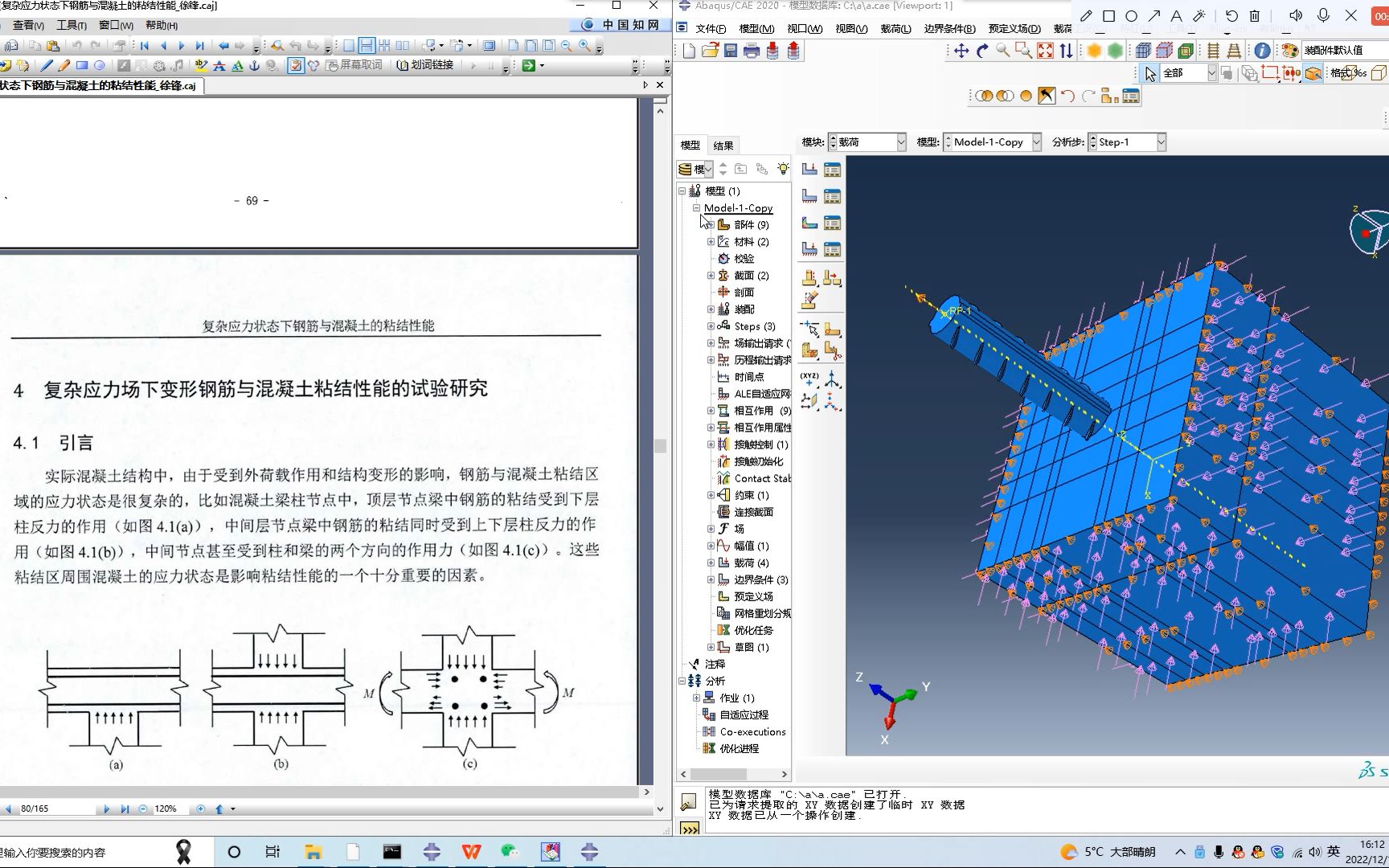
Task: Expand the 载荷 (4) tree node
Action: [711, 563]
